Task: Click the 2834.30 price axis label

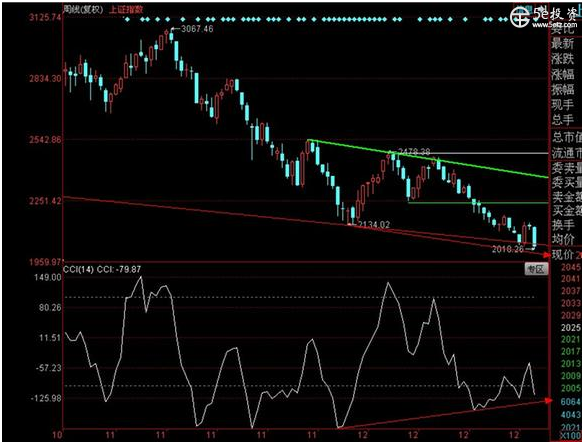Action: pos(45,78)
